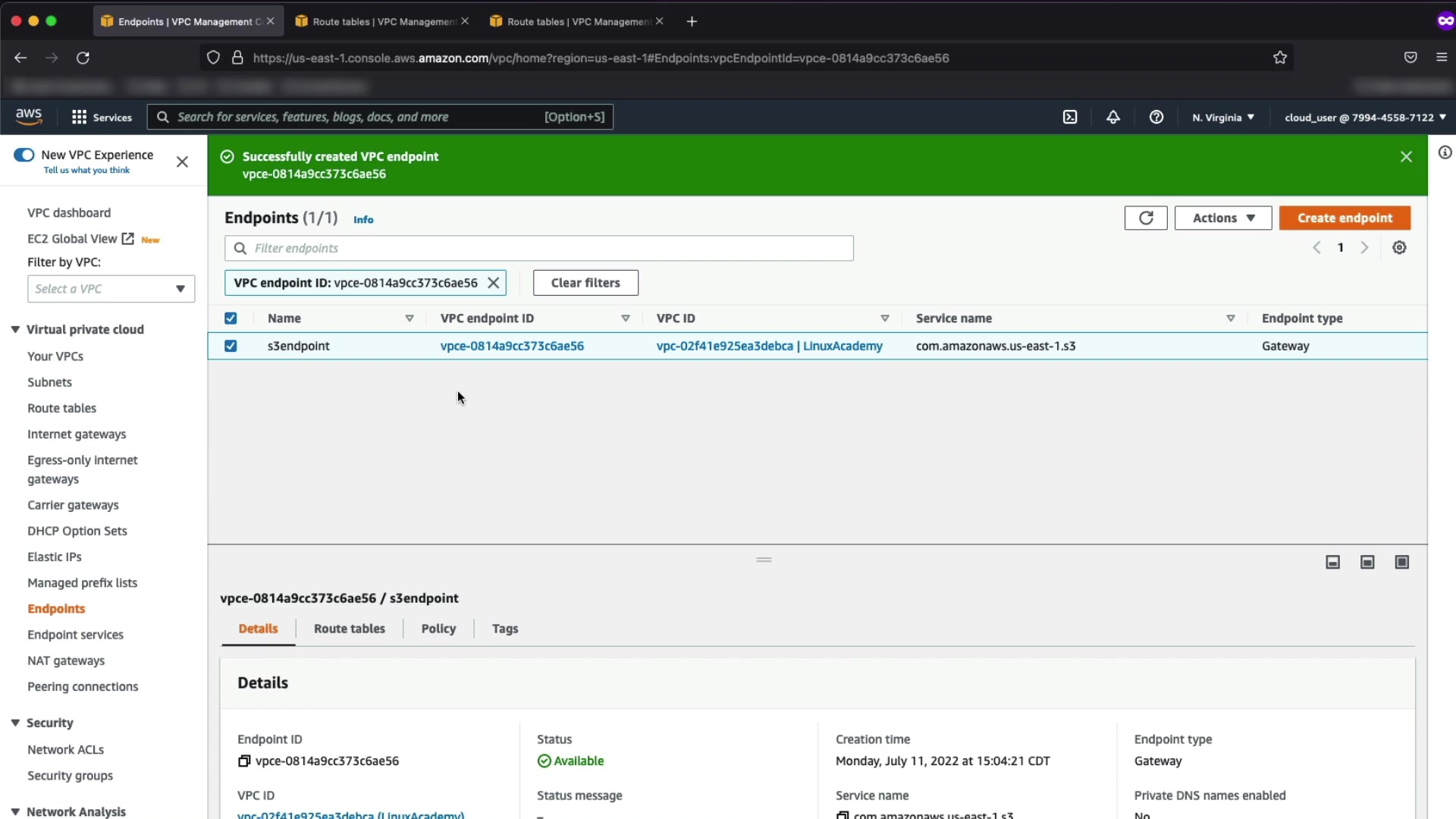Switch to the Policy tab

pyautogui.click(x=438, y=629)
